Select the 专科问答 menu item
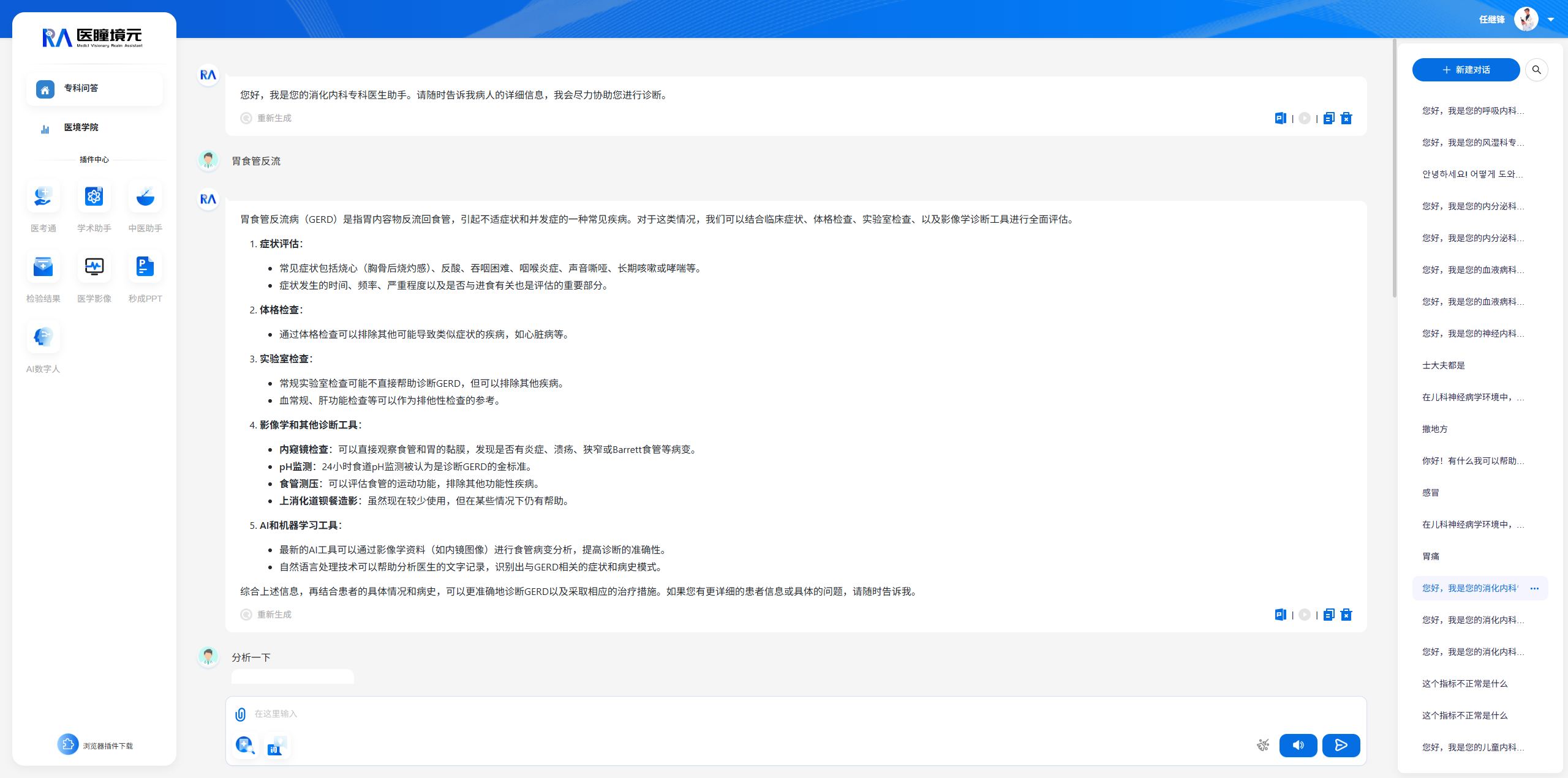The height and width of the screenshot is (778, 1568). coord(94,89)
